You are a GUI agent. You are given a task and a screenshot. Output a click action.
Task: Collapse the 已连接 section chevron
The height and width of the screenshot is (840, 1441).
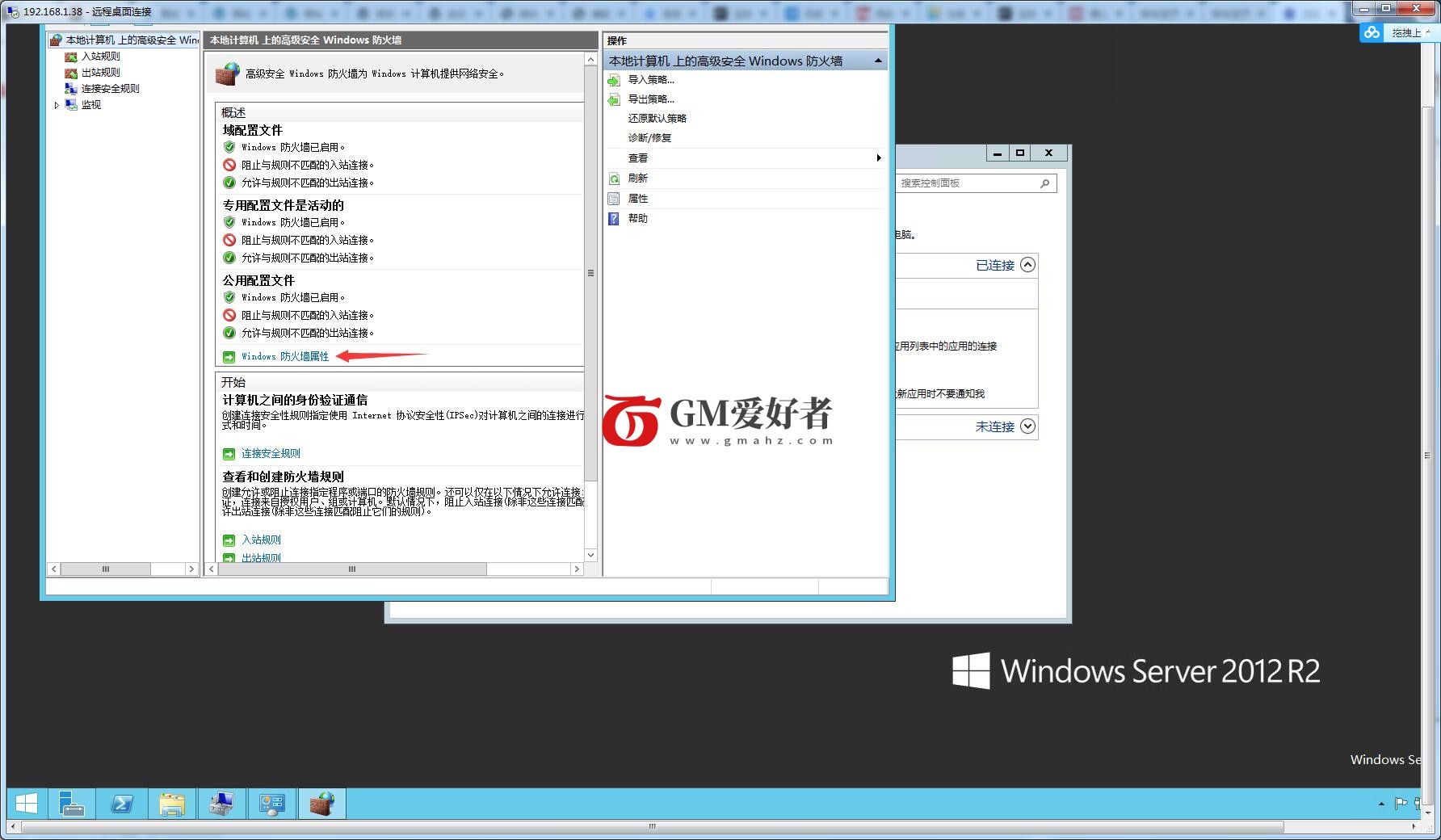pos(1027,265)
